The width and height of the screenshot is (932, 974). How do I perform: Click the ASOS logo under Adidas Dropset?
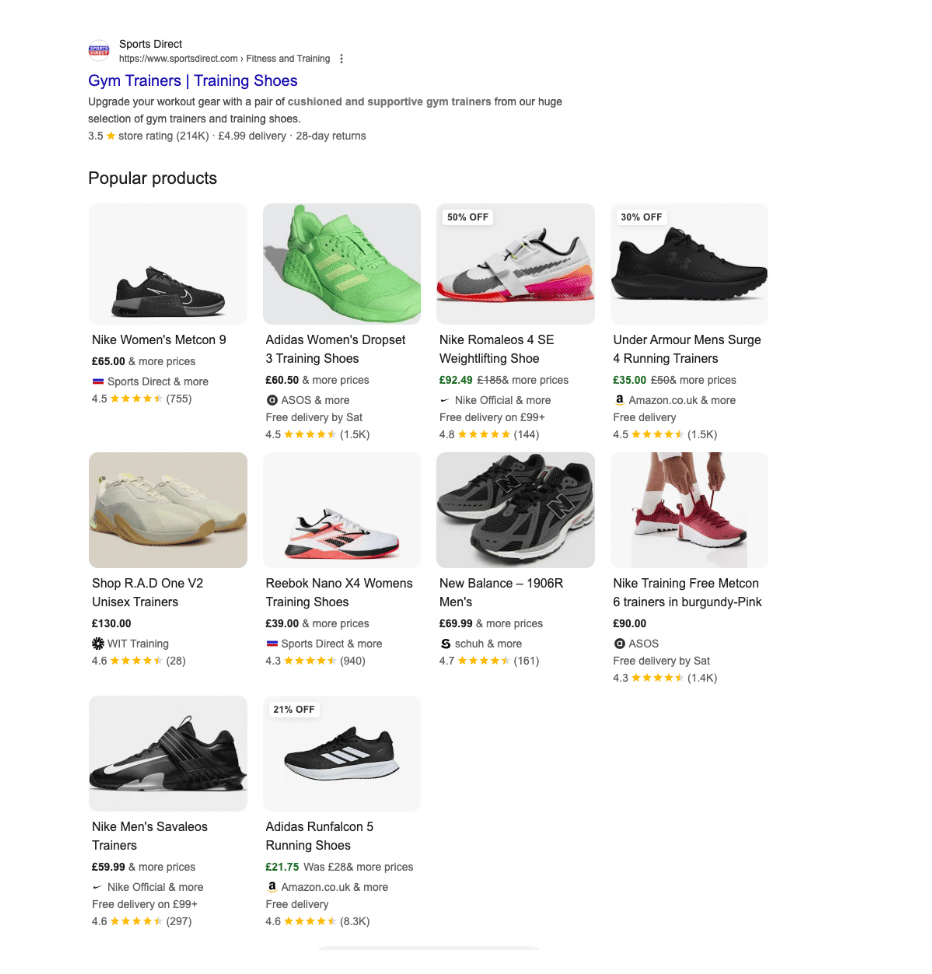tap(271, 400)
